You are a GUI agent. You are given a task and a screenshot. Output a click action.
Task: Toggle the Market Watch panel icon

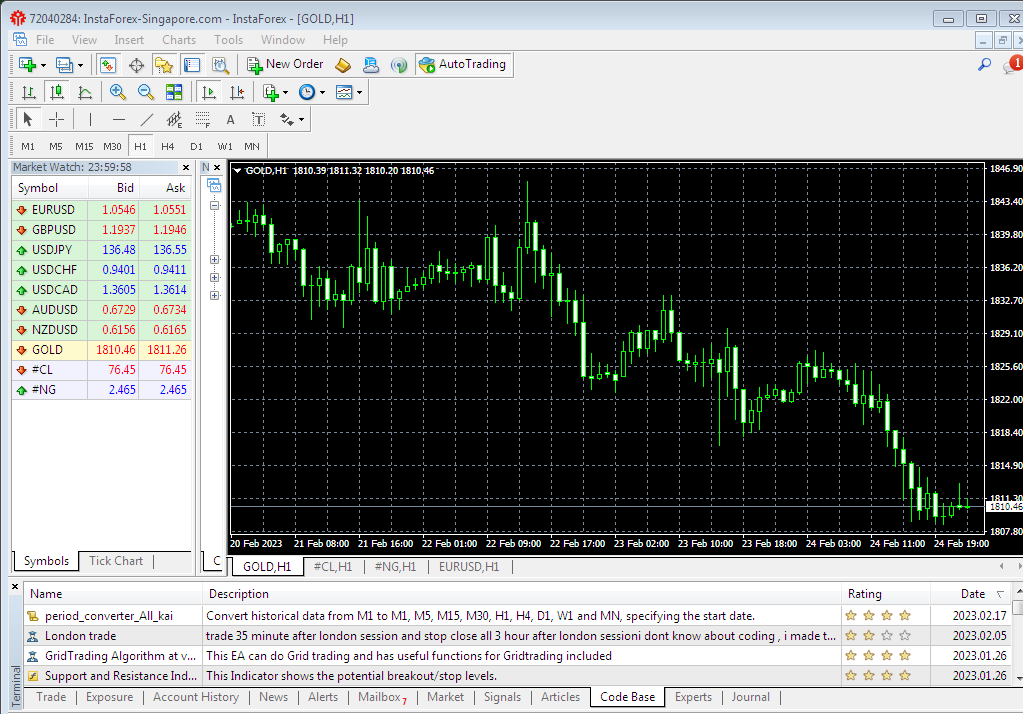click(108, 65)
